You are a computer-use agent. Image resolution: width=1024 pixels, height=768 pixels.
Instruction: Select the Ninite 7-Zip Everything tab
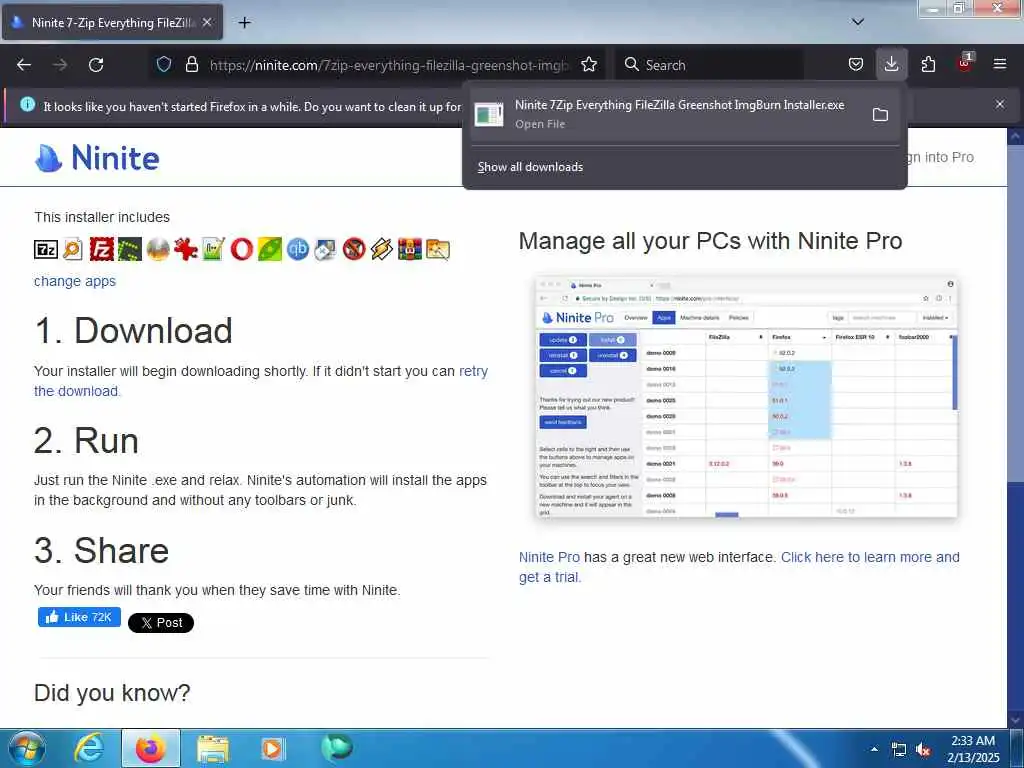[112, 23]
